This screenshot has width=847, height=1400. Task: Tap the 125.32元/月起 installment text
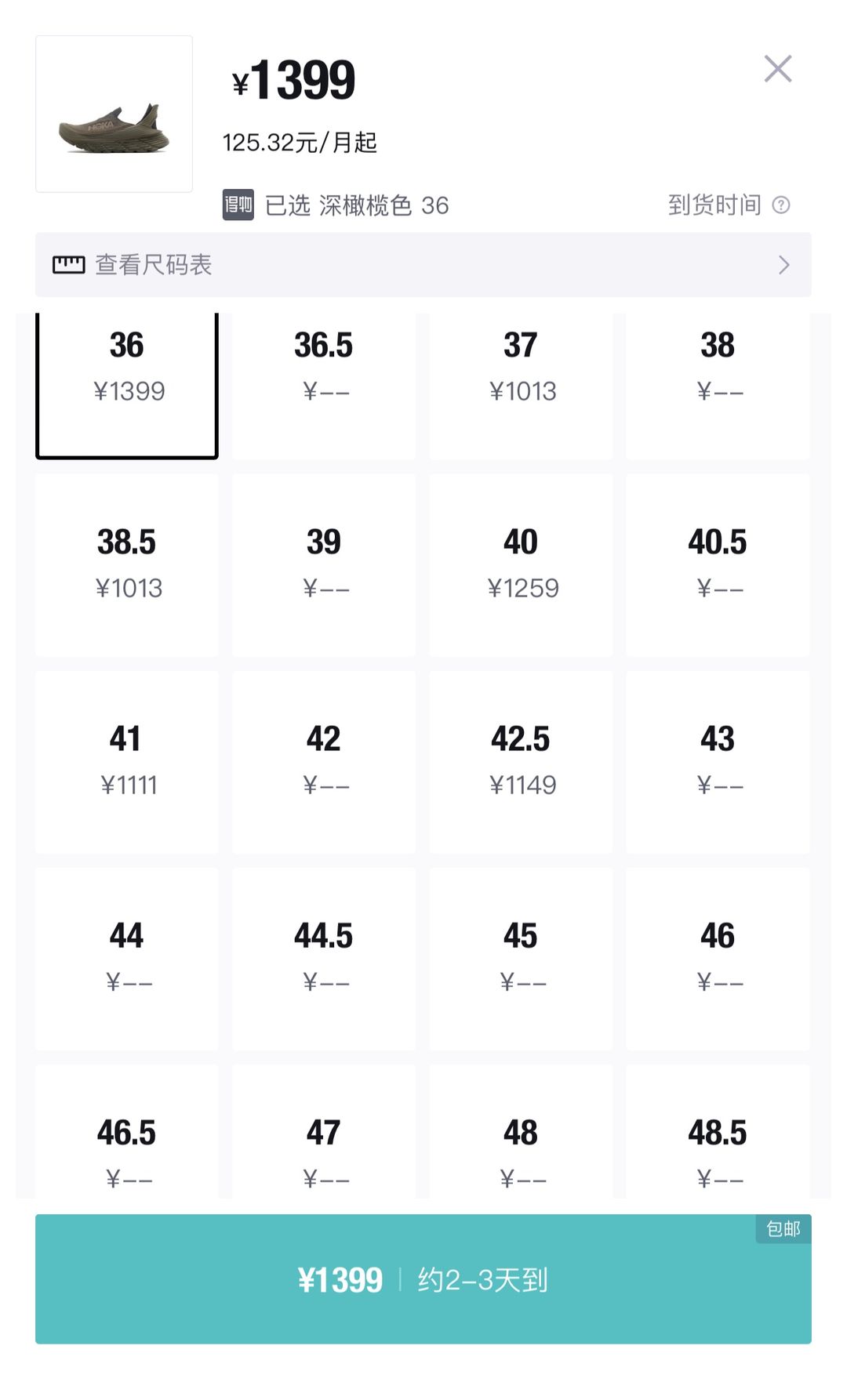pos(300,143)
